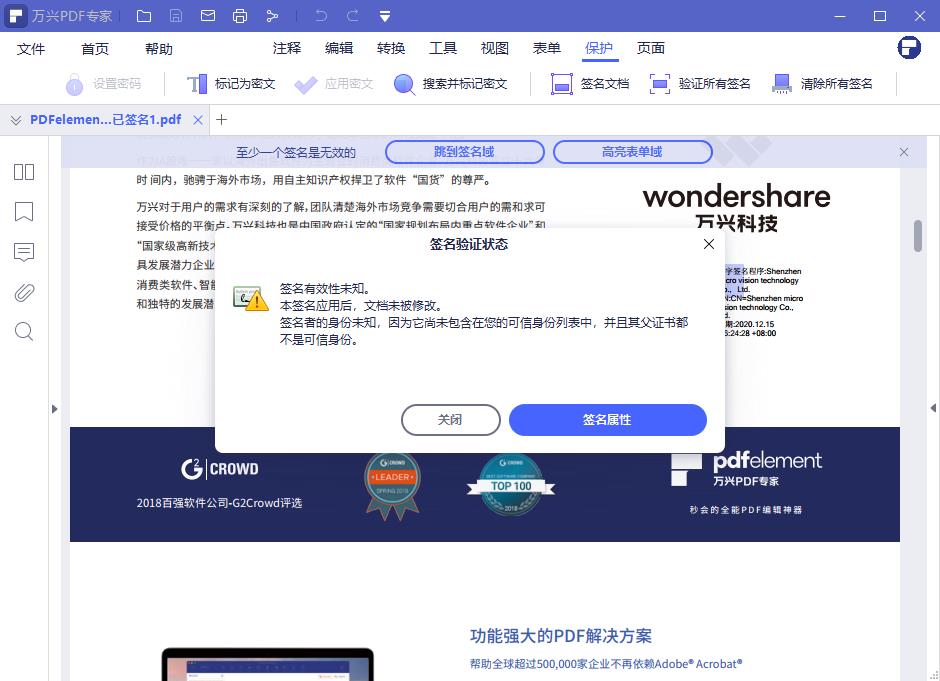Open the comments panel icon
This screenshot has width=940, height=681.
click(24, 252)
